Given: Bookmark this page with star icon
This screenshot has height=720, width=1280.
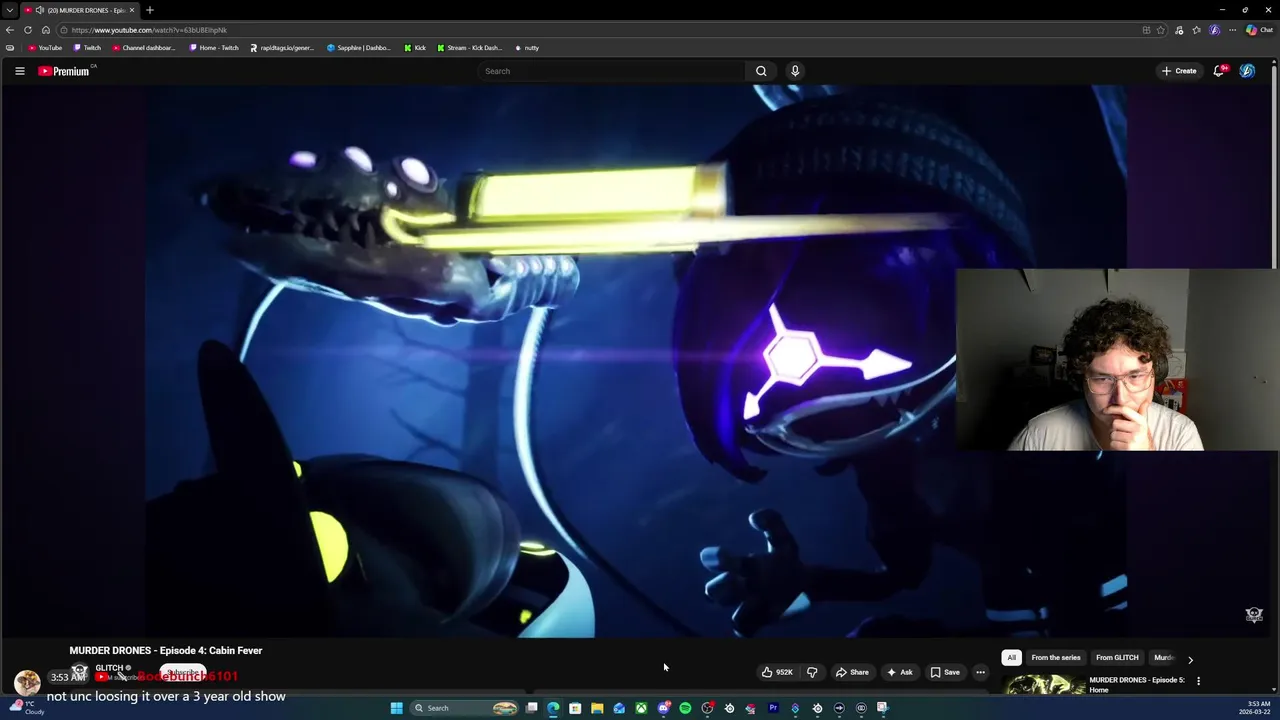Looking at the screenshot, I should [x=1161, y=30].
